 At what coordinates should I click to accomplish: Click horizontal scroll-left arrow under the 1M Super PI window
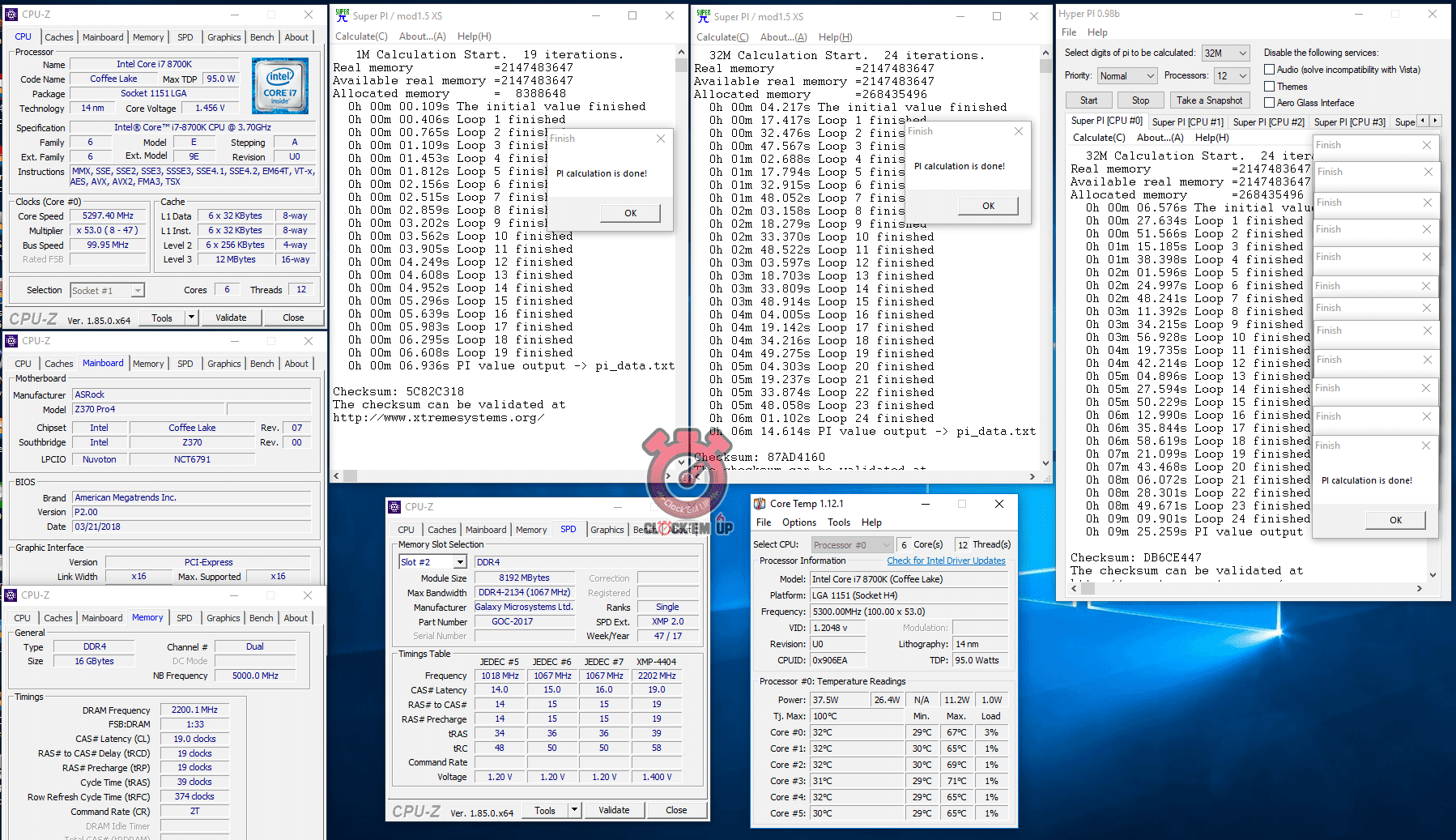coord(338,476)
